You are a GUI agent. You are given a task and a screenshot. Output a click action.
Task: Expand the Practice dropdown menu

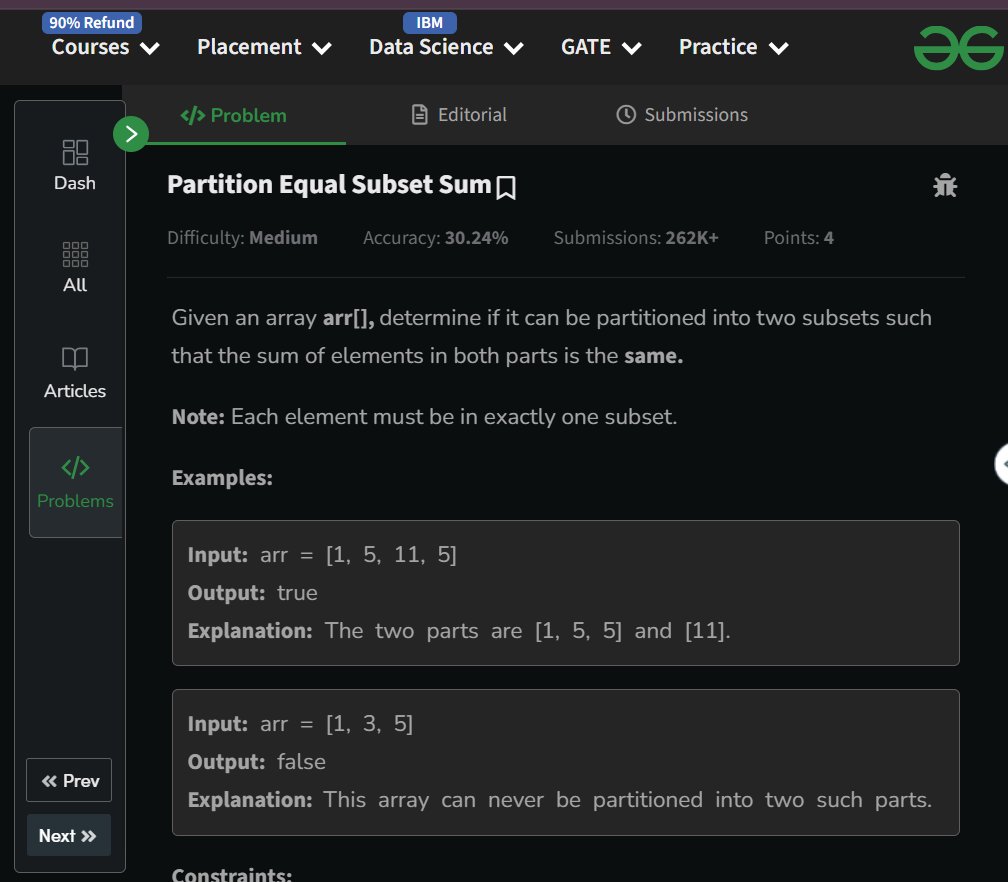734,47
